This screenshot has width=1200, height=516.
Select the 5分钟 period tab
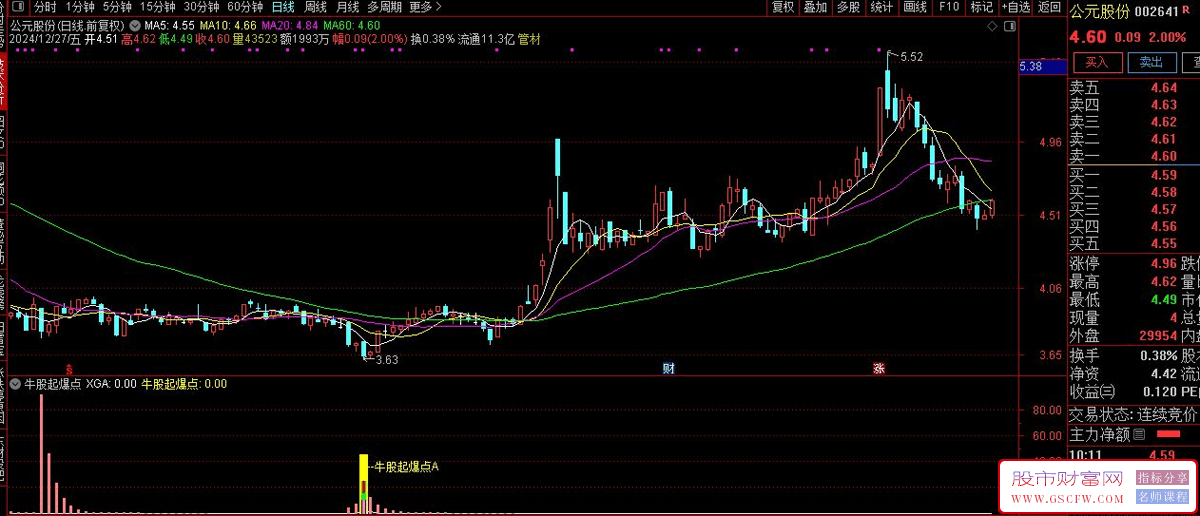coord(117,7)
